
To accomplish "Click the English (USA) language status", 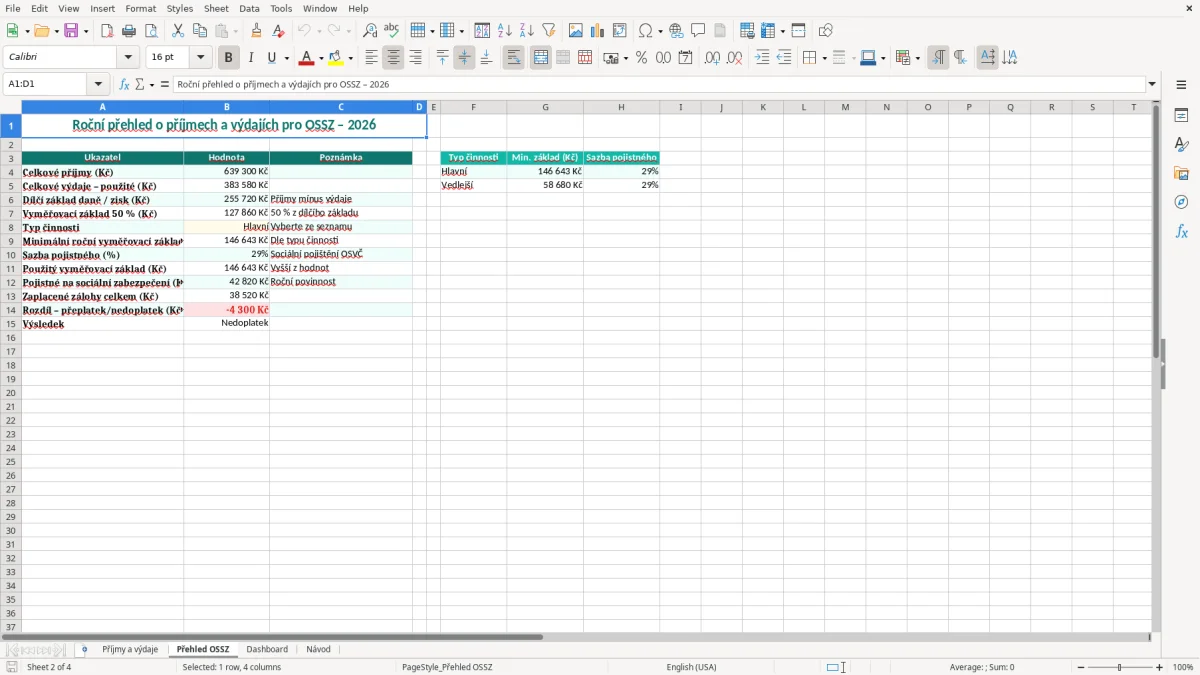I will click(x=692, y=667).
